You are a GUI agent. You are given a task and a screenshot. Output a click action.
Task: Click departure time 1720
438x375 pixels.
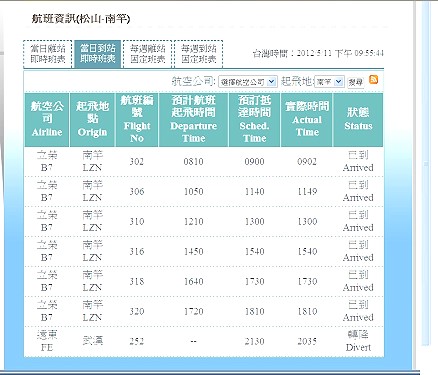click(x=193, y=312)
